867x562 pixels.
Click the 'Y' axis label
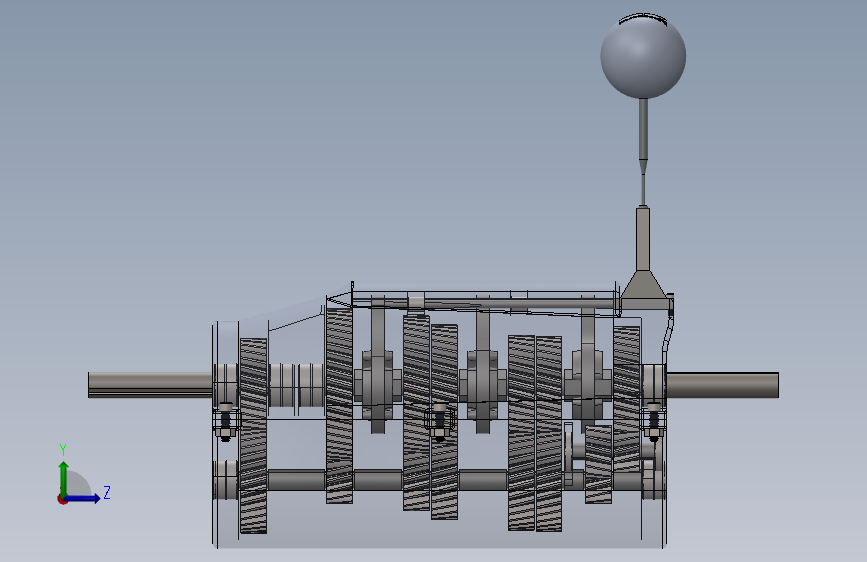[x=63, y=450]
